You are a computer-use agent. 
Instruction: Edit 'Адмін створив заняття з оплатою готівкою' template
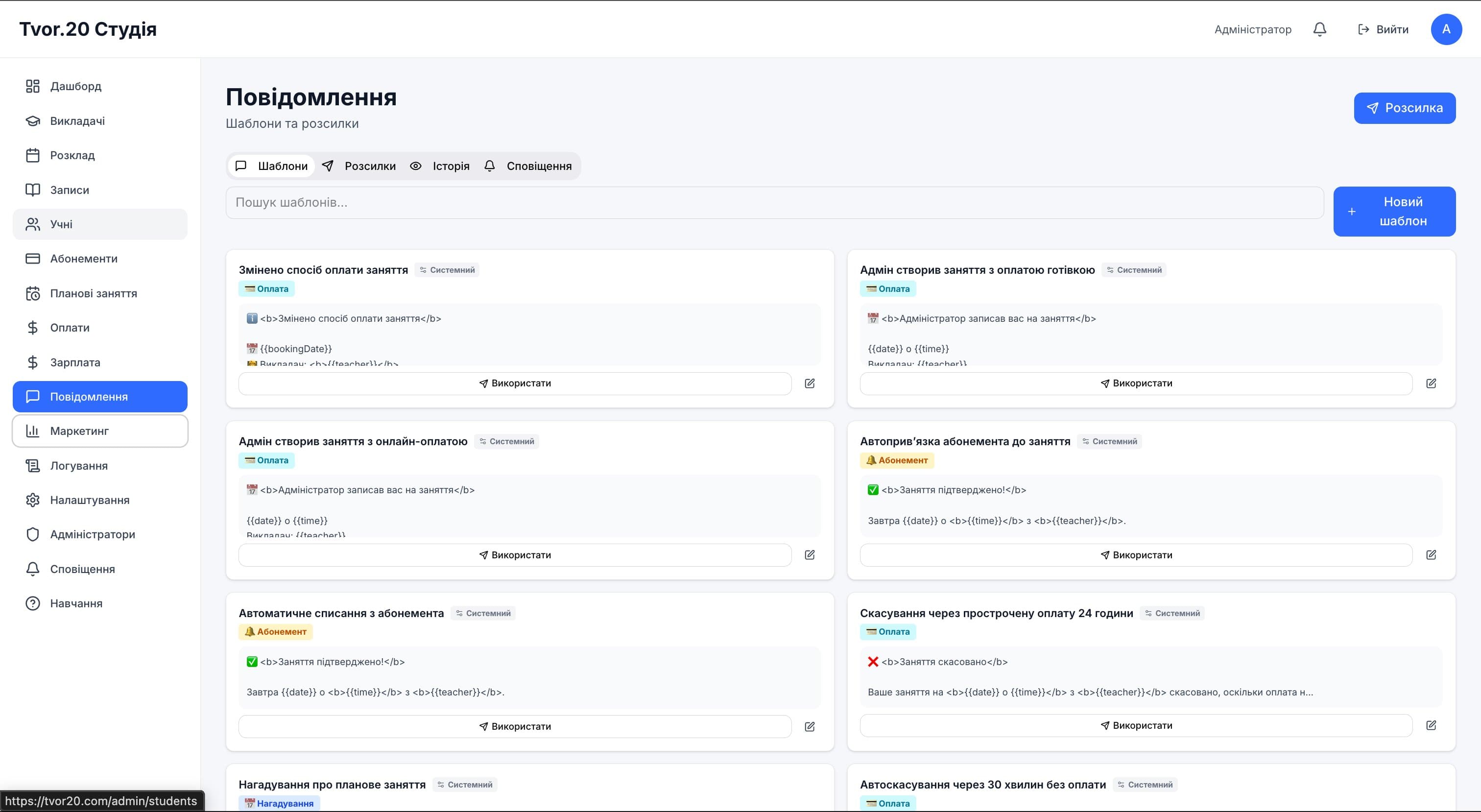point(1431,383)
